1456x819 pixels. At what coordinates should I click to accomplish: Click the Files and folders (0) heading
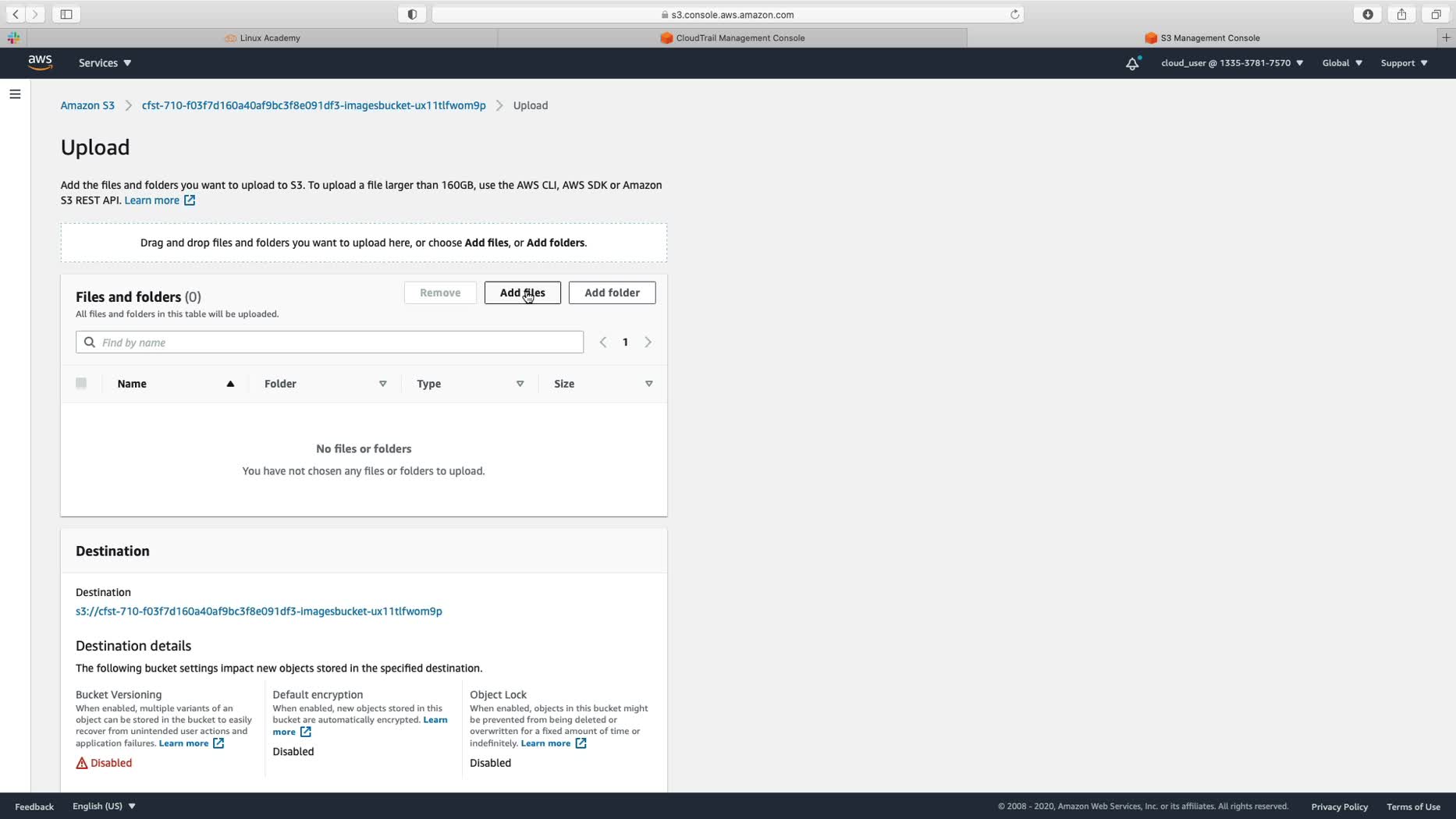pos(138,297)
